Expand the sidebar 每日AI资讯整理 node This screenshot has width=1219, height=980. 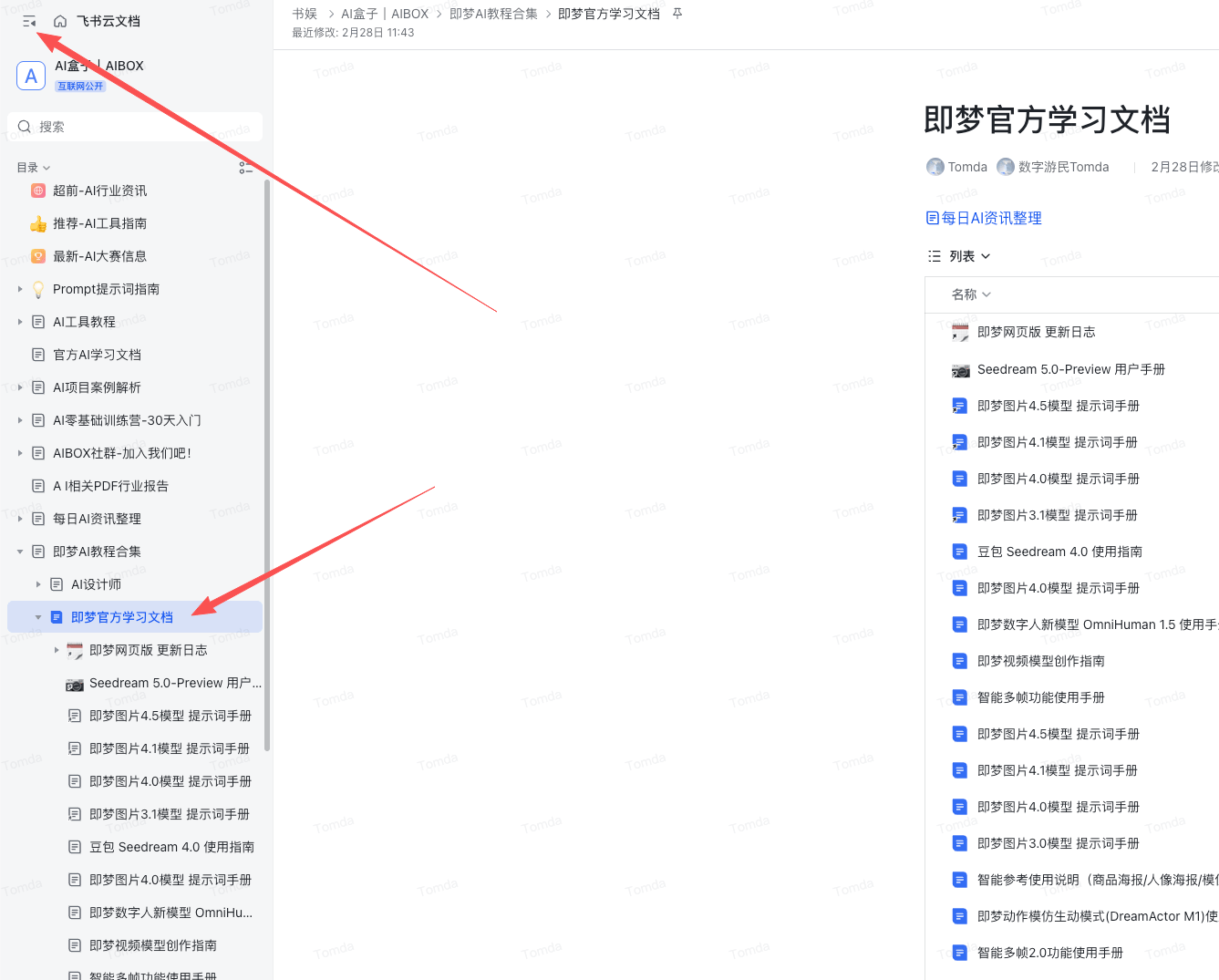(x=20, y=519)
